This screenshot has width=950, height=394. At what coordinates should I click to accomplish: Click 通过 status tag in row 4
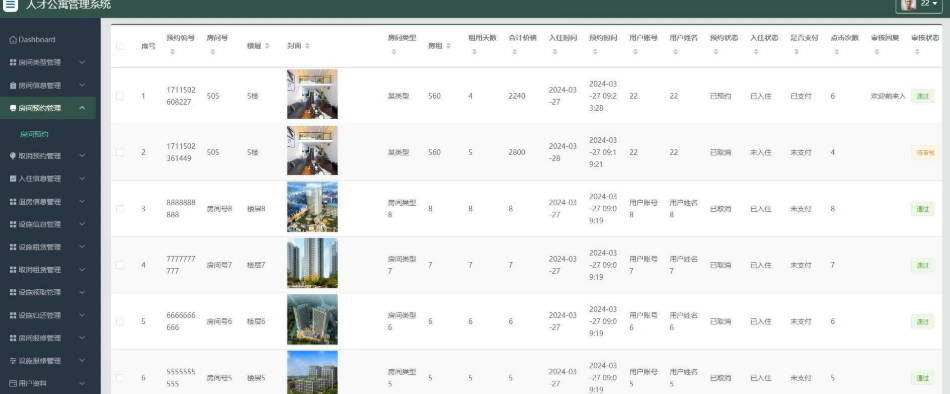(x=922, y=265)
